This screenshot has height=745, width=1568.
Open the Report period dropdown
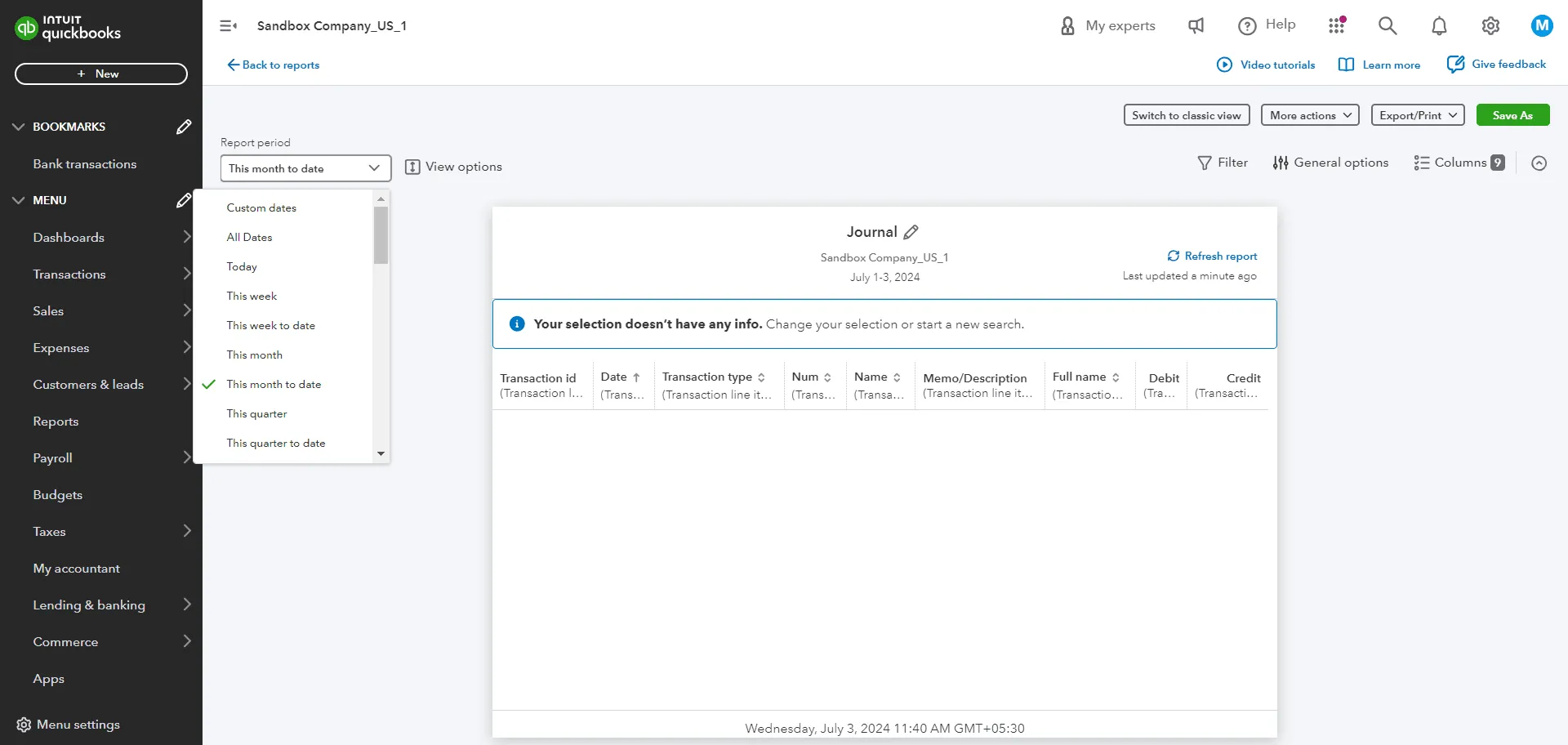[305, 168]
